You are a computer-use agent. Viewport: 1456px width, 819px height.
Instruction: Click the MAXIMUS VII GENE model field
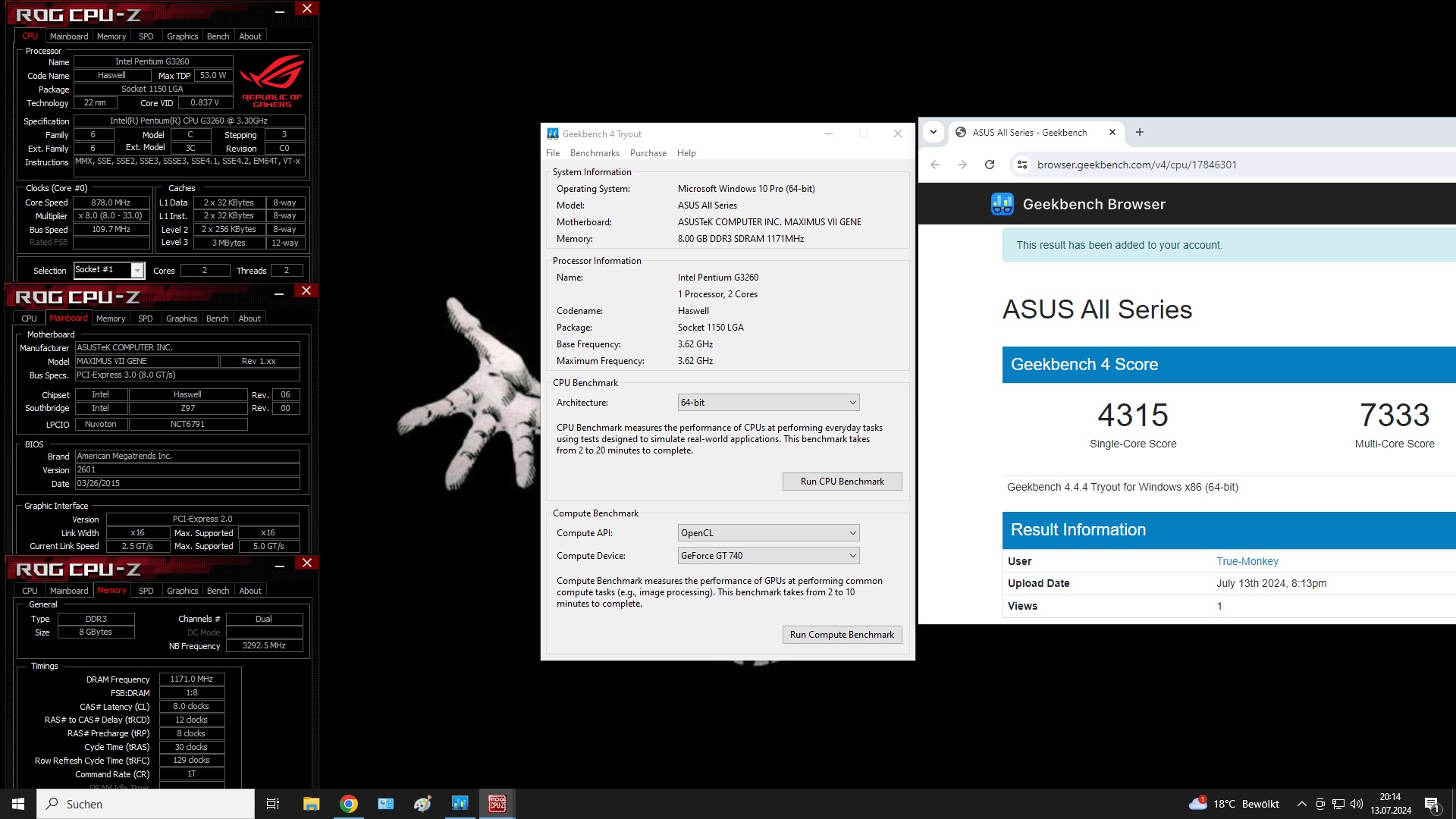(146, 361)
